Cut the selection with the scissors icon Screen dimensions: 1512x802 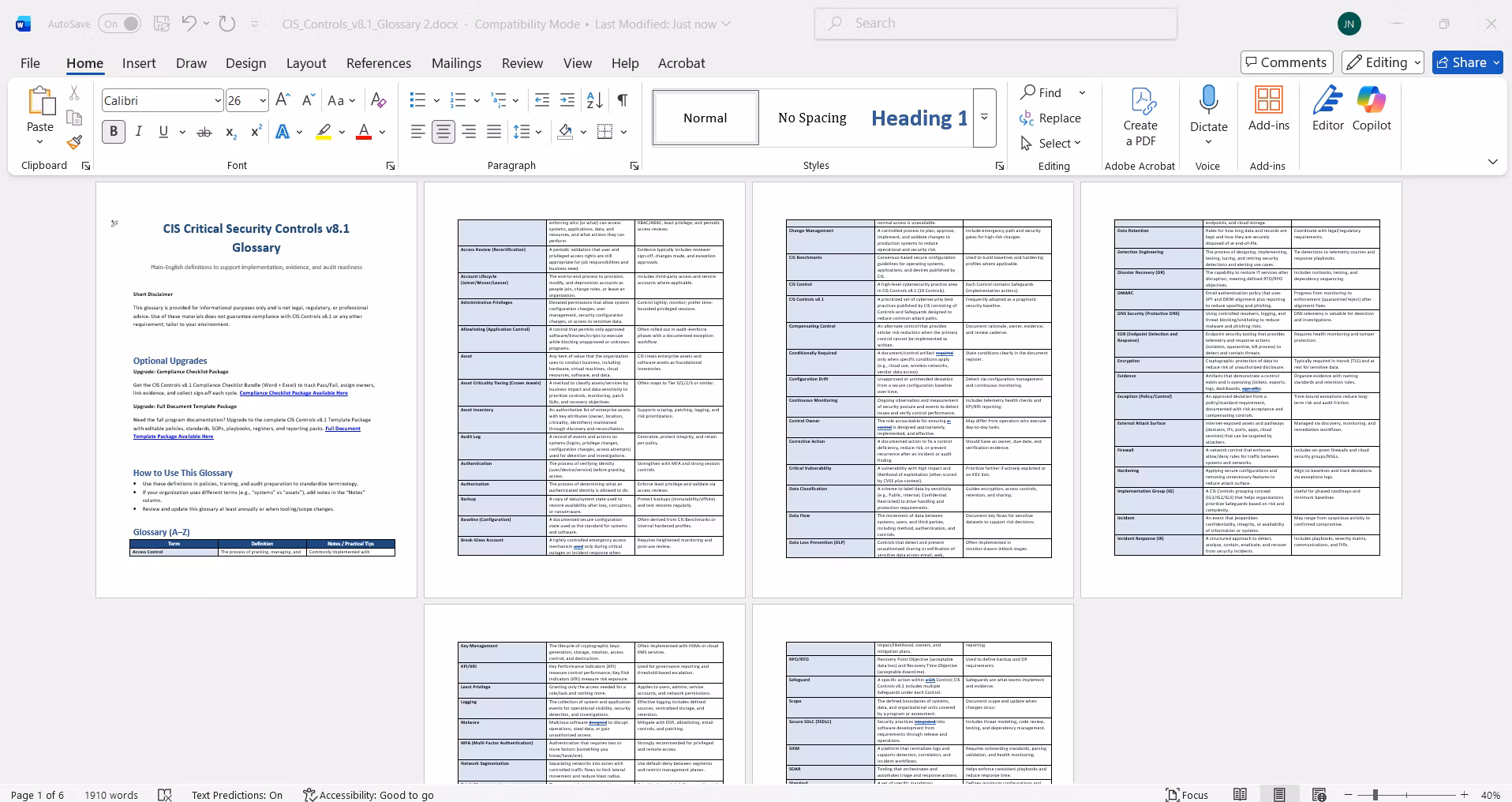click(x=74, y=93)
